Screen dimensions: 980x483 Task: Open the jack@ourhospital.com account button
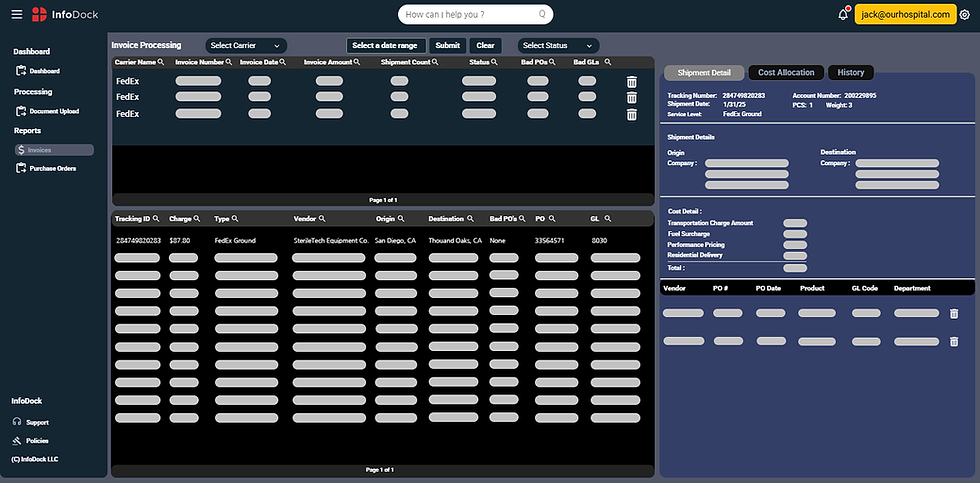(x=906, y=14)
